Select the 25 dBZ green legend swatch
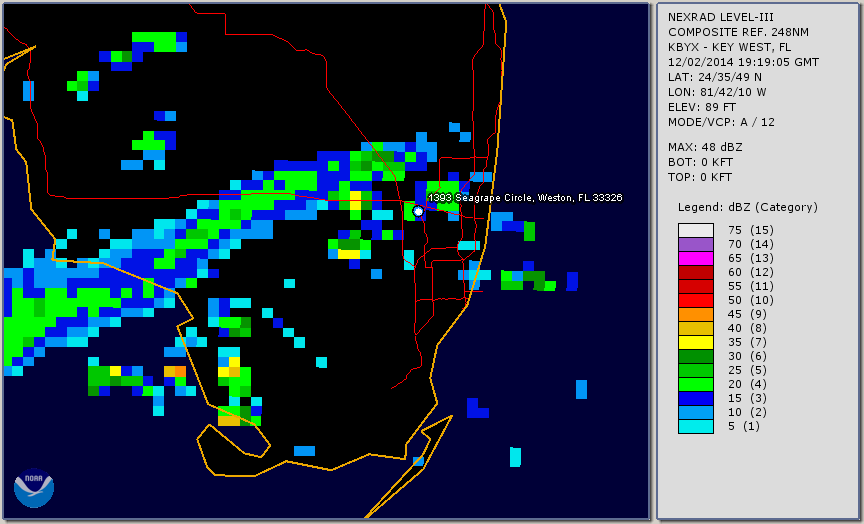The image size is (864, 524). 696,370
